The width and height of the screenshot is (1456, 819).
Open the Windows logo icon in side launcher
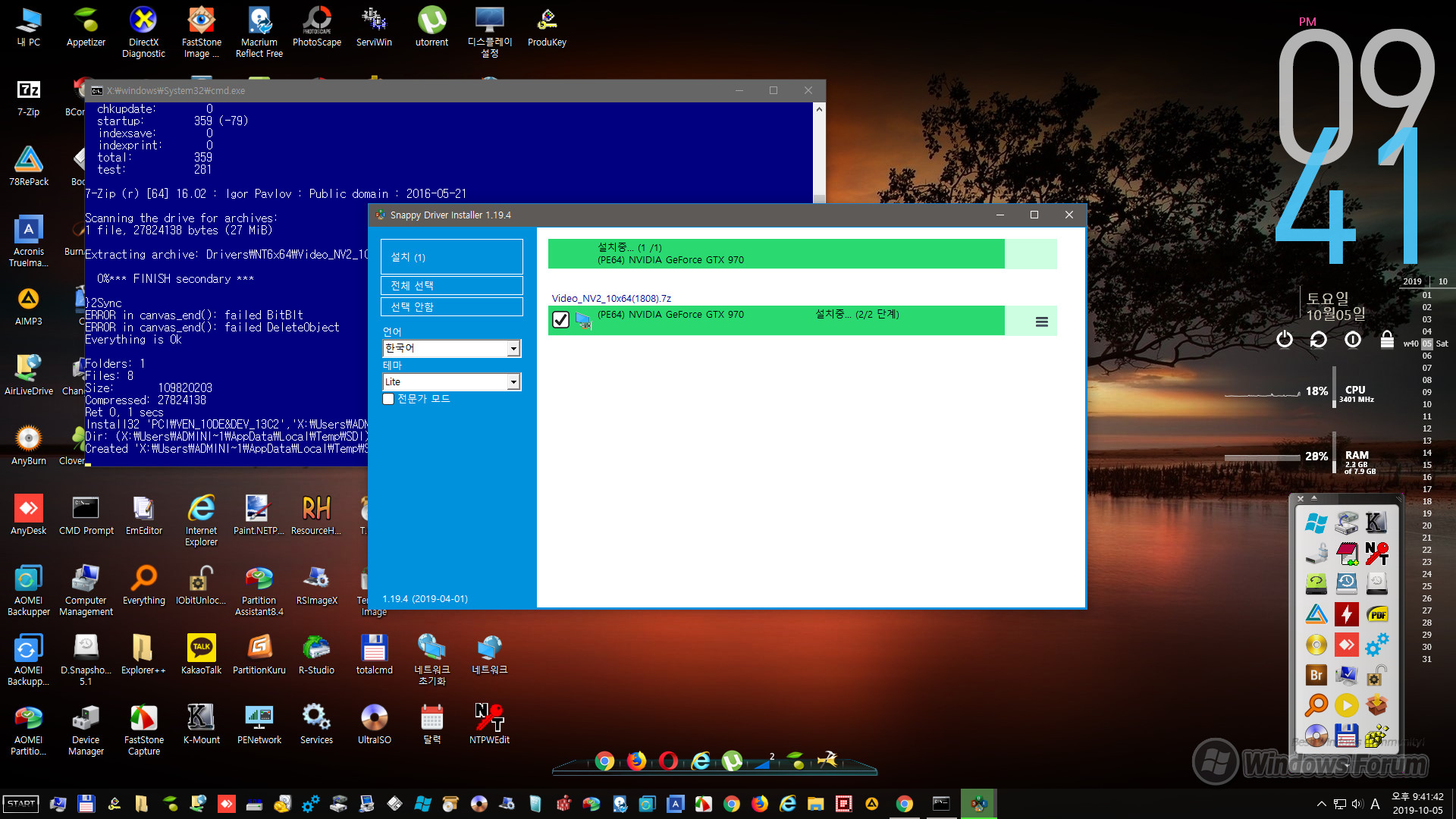coord(1316,522)
